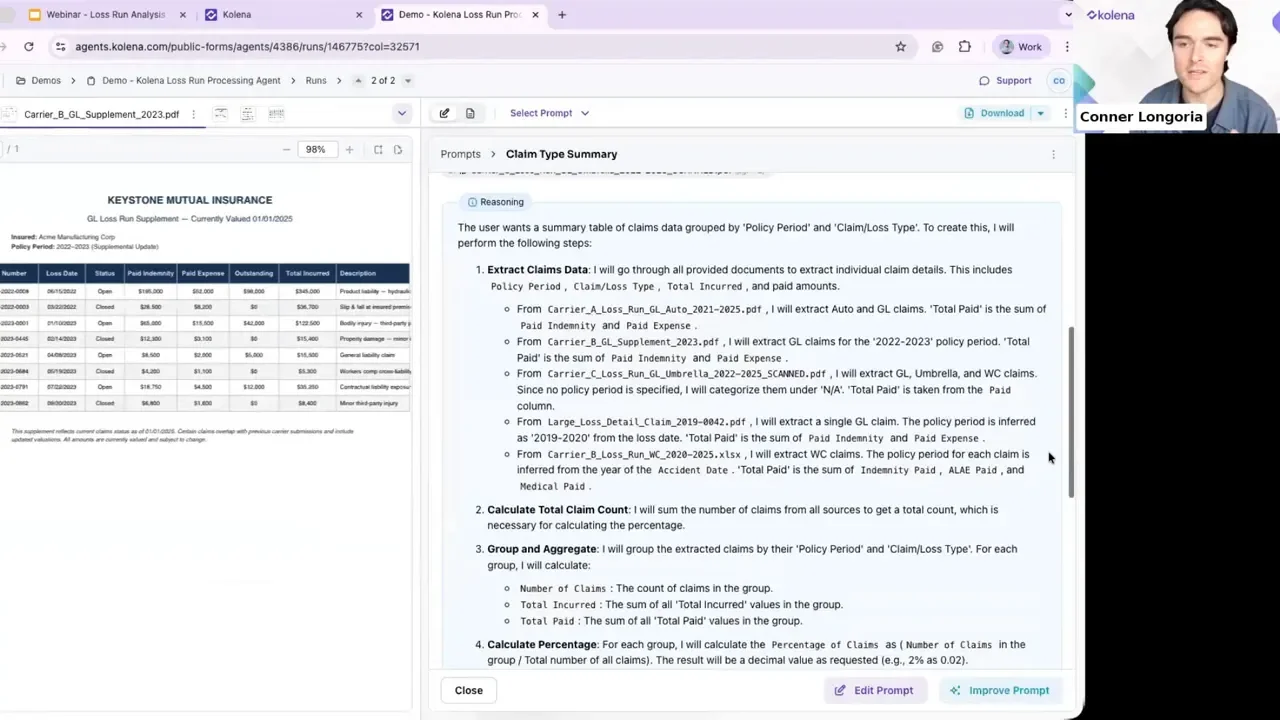Select Improve Prompt at the bottom right
Viewport: 1280px width, 720px height.
1000,690
